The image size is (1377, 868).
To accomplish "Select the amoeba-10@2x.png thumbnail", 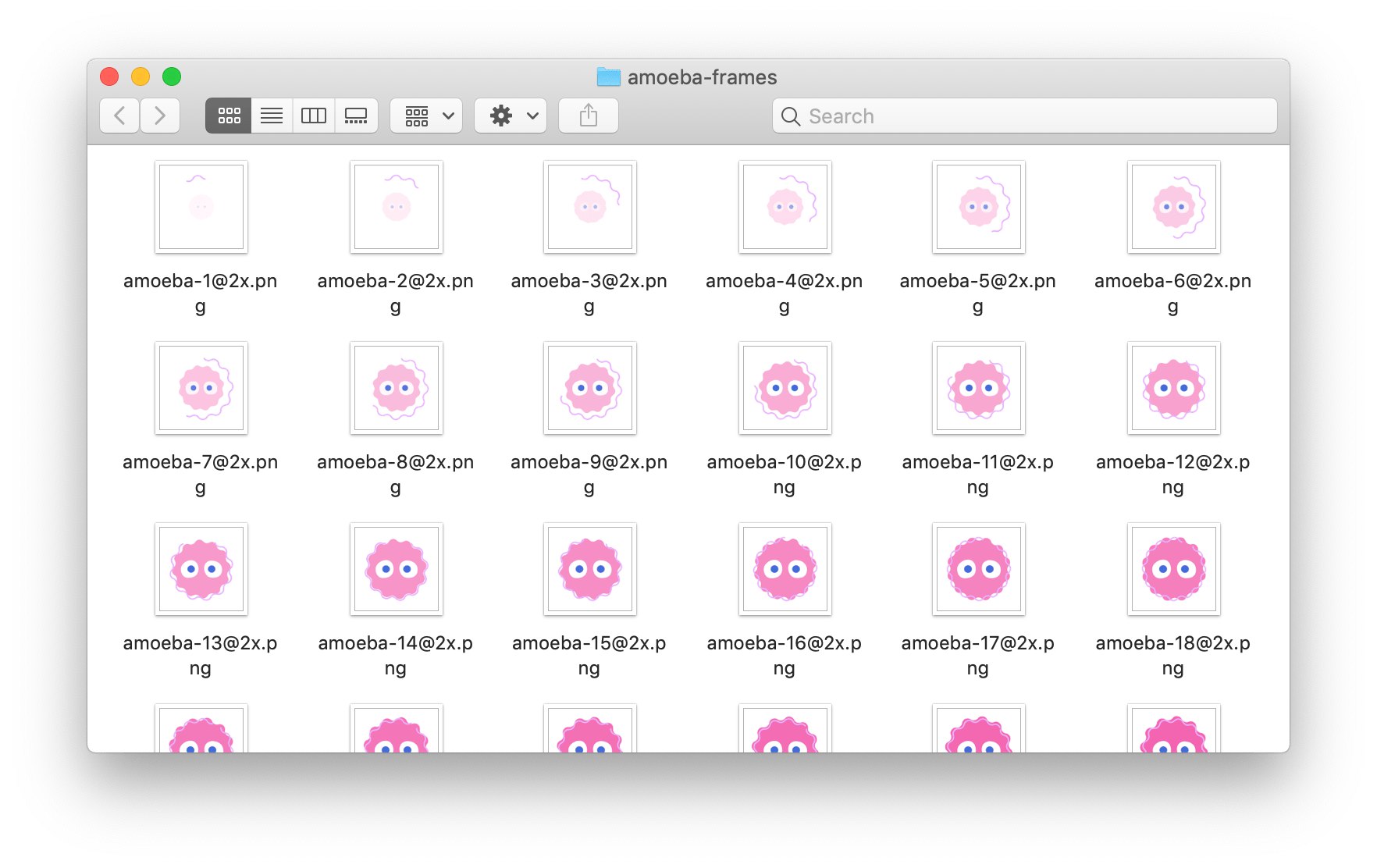I will point(785,388).
